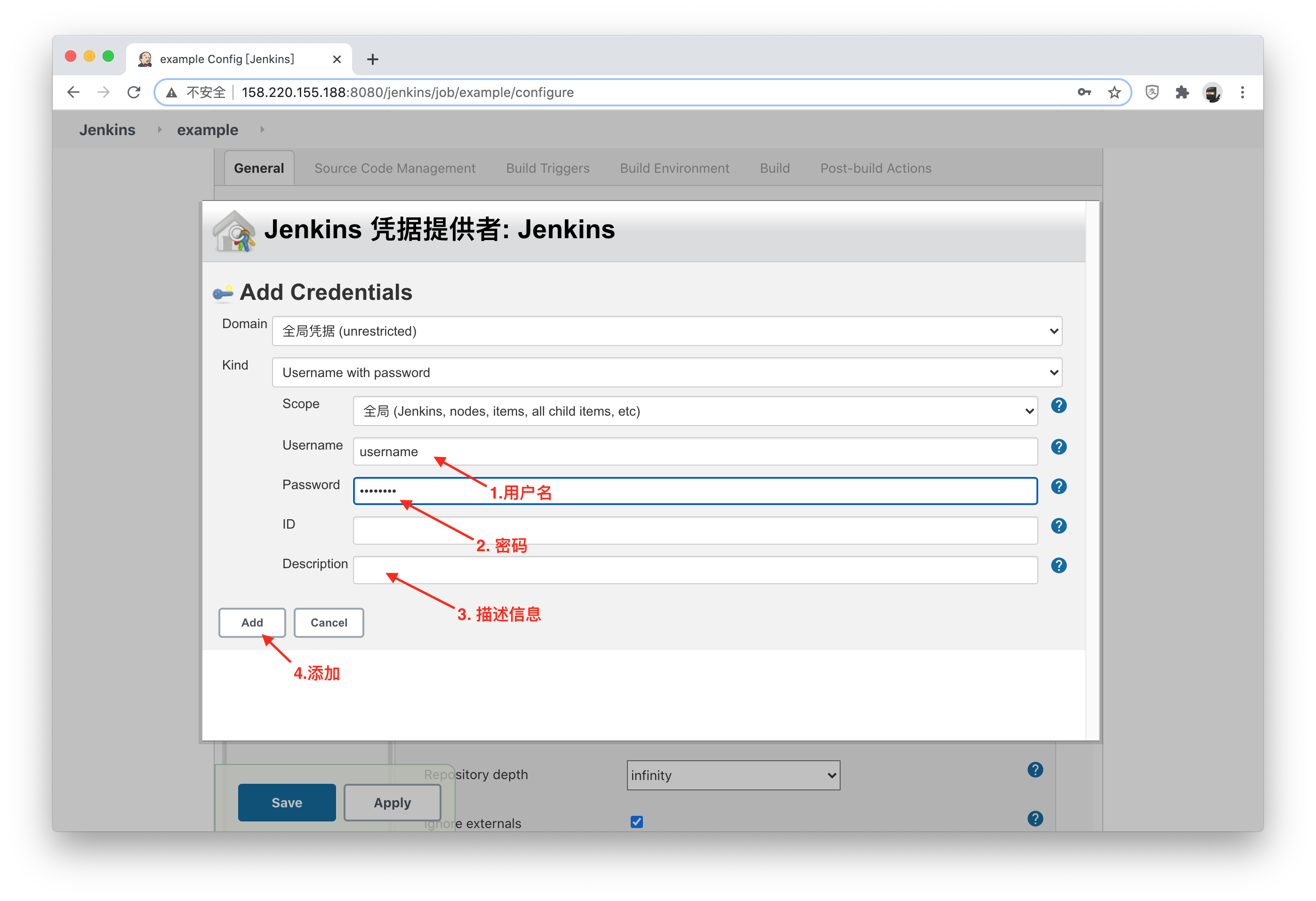Open the Repository depth infinity dropdown
The width and height of the screenshot is (1316, 901).
coord(733,775)
